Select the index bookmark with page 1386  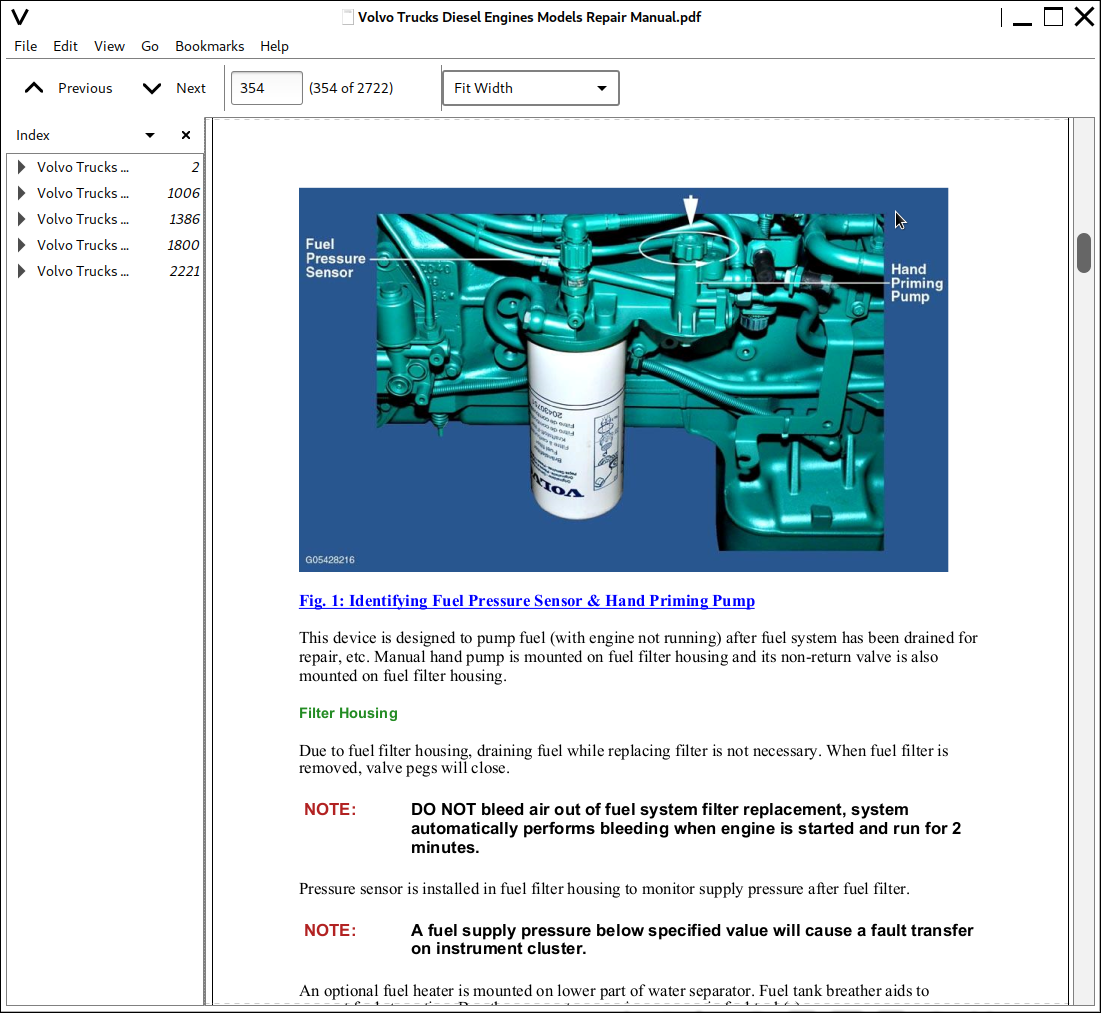point(107,219)
